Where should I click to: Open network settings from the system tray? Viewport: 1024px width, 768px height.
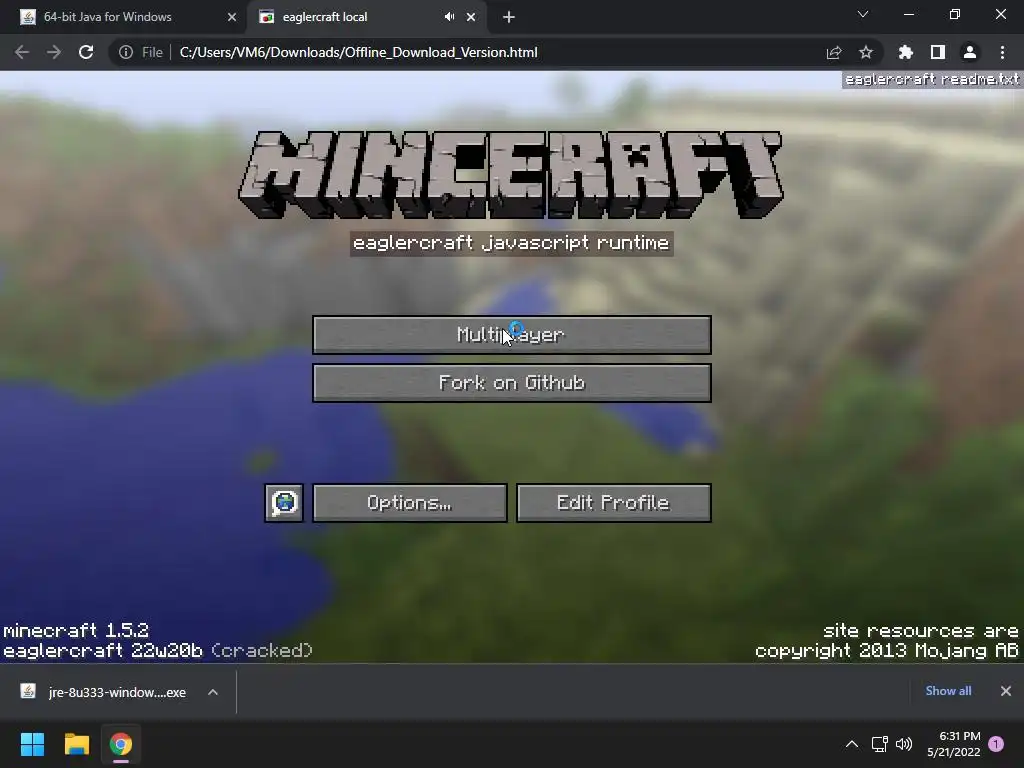pyautogui.click(x=880, y=744)
